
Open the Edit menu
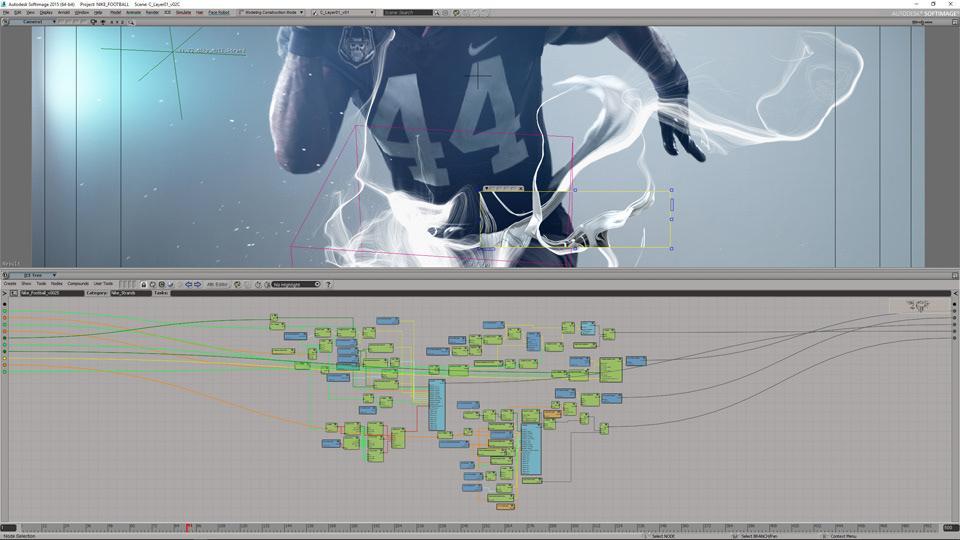(17, 12)
